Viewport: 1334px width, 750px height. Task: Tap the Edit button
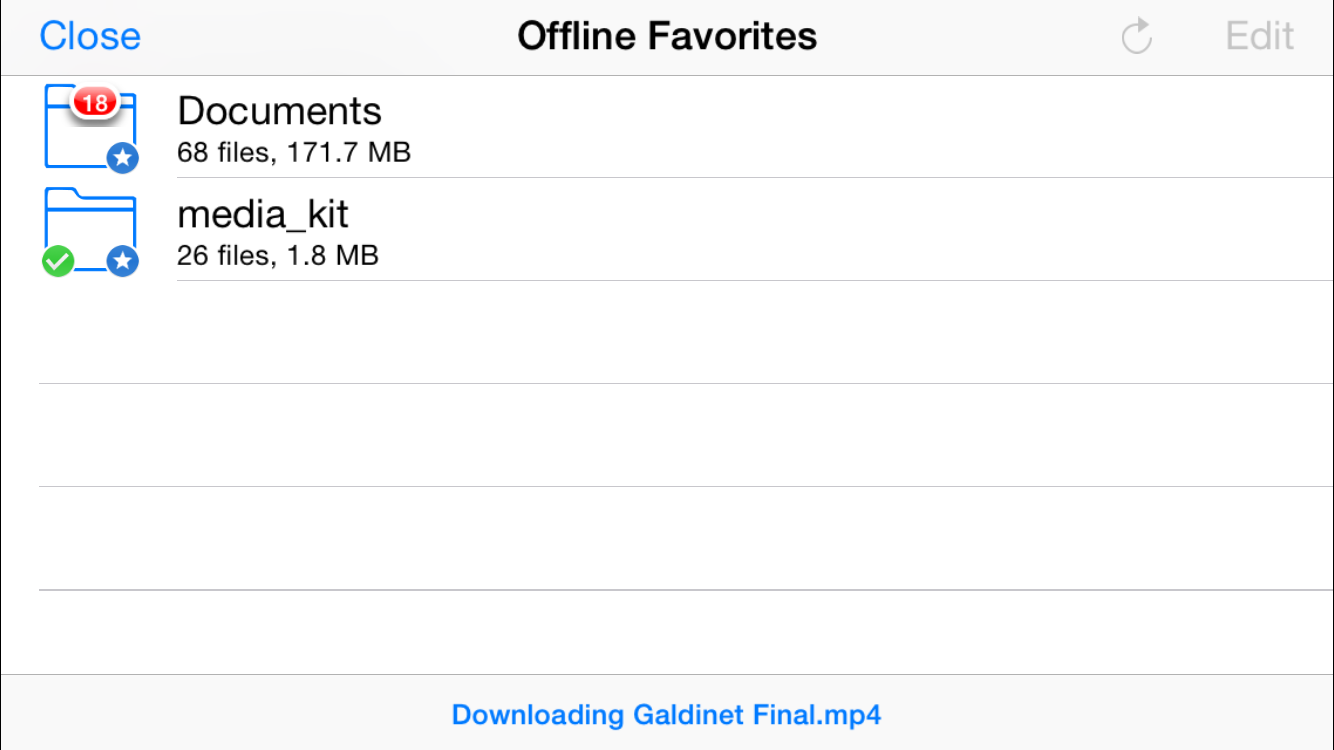1260,37
